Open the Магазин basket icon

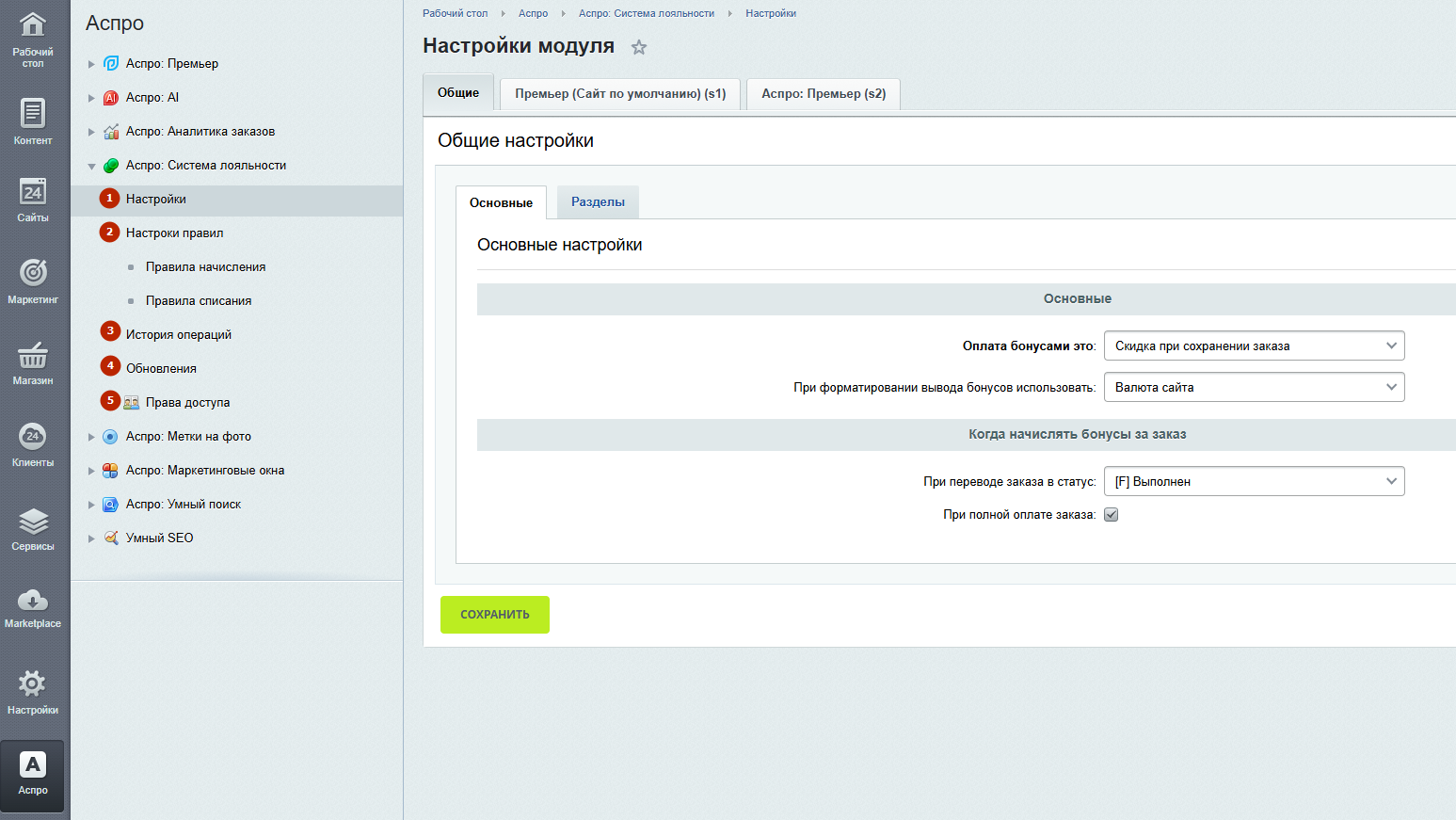33,356
